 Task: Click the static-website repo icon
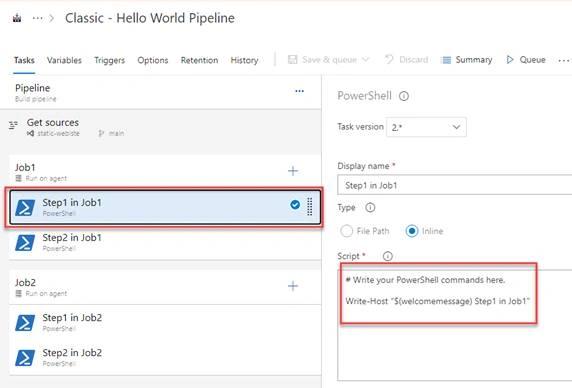pos(30,133)
